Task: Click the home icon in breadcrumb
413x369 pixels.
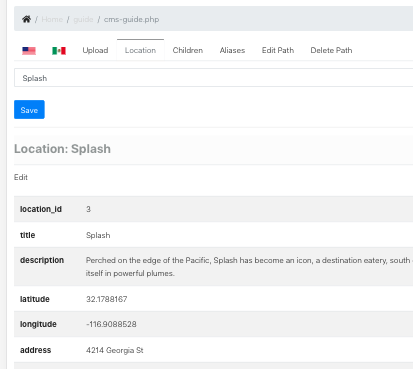Action: [x=26, y=19]
